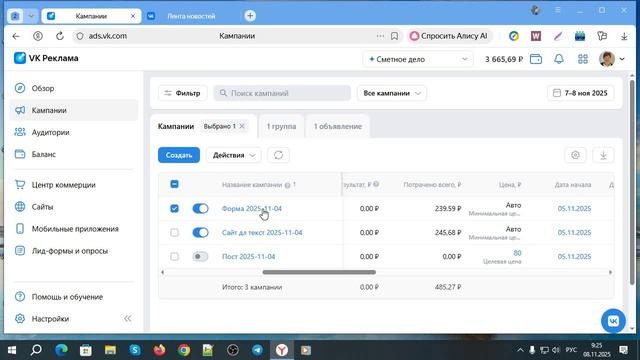Open Центр коммерции in the sidebar
This screenshot has height=360, width=640.
click(73, 185)
